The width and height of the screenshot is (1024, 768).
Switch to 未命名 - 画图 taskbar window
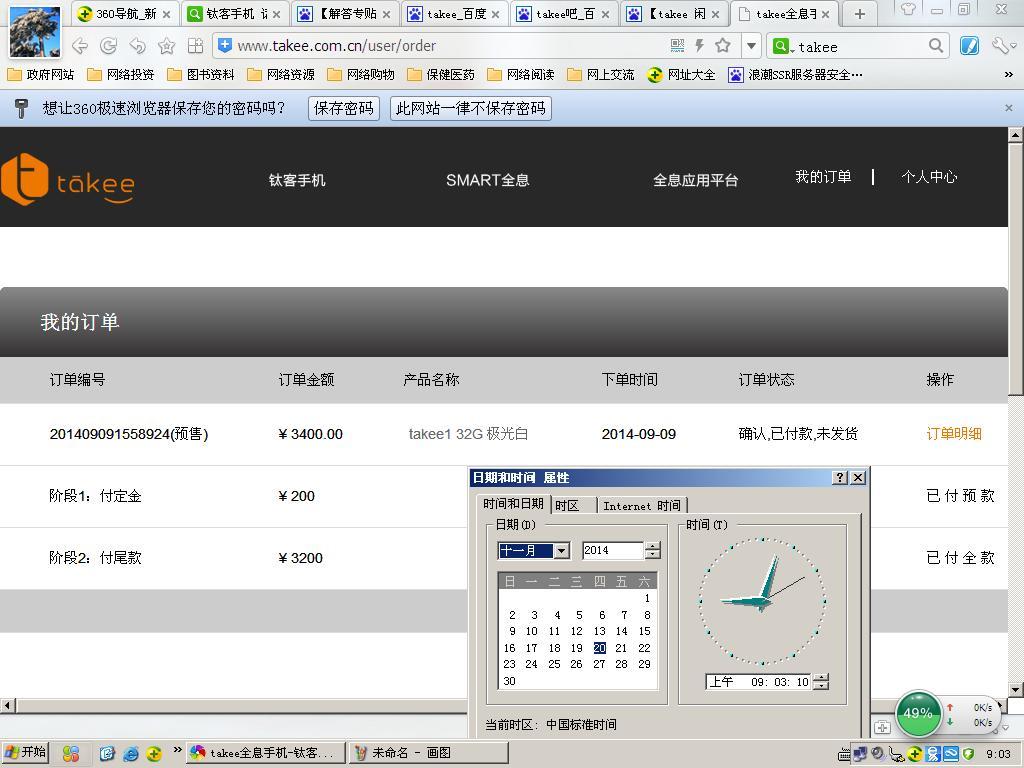click(x=428, y=753)
